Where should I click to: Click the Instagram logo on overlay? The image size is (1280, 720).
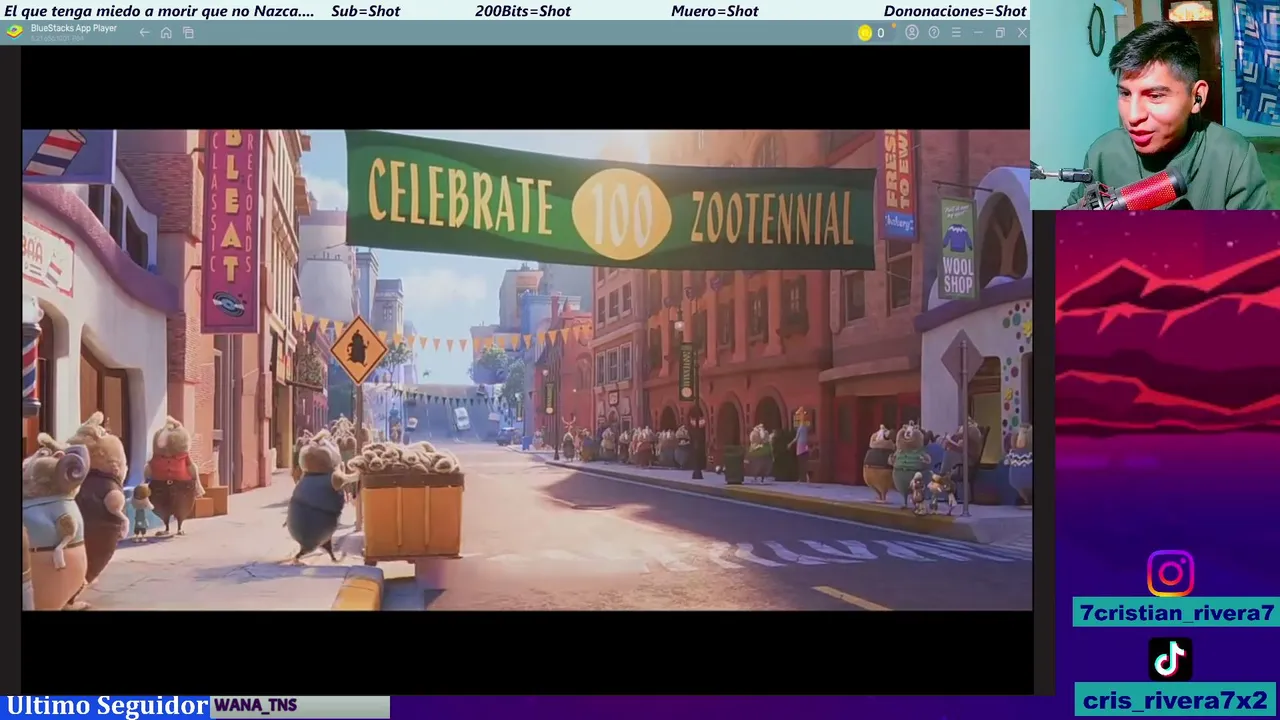click(x=1170, y=574)
